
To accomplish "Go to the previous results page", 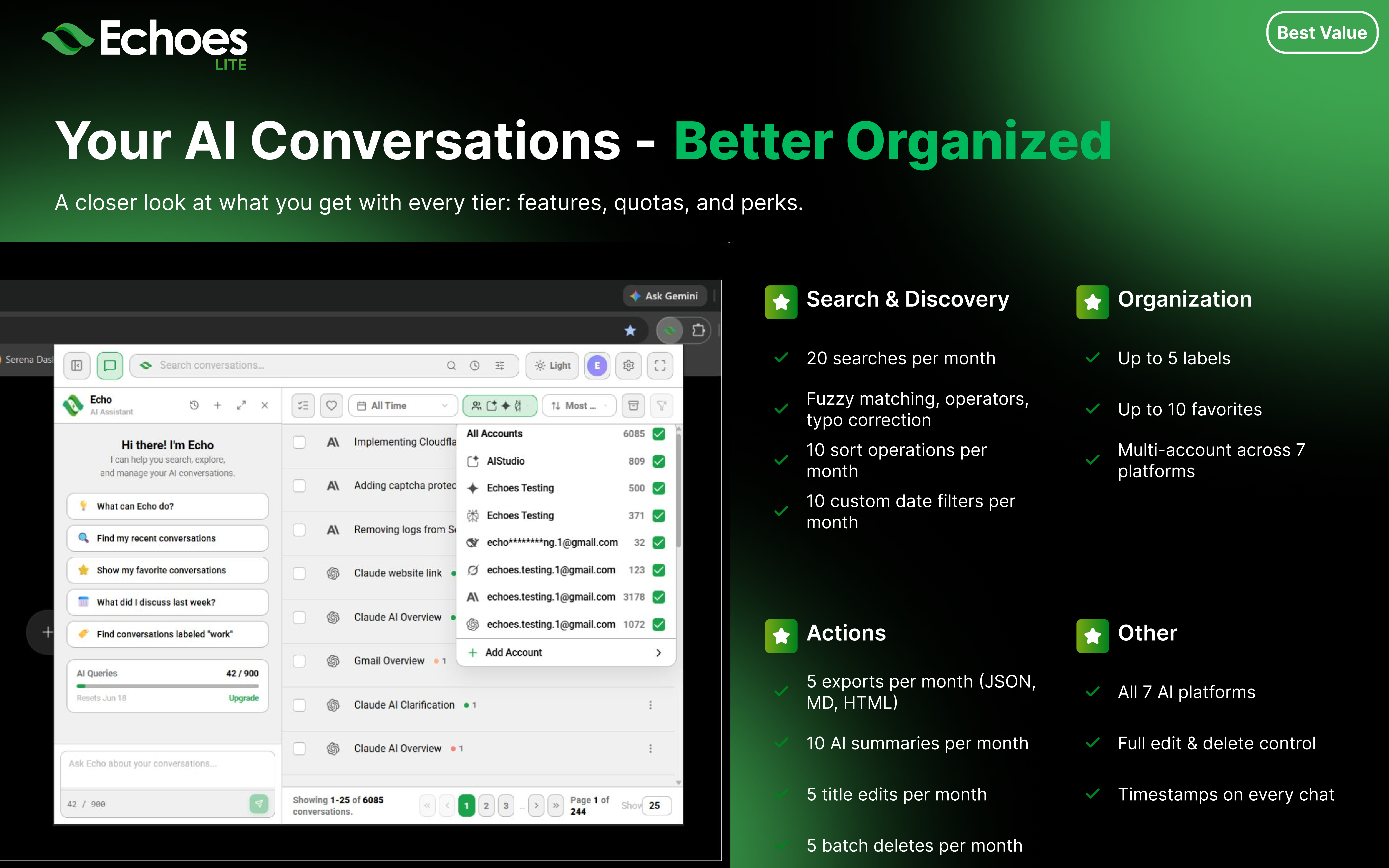I will [447, 806].
